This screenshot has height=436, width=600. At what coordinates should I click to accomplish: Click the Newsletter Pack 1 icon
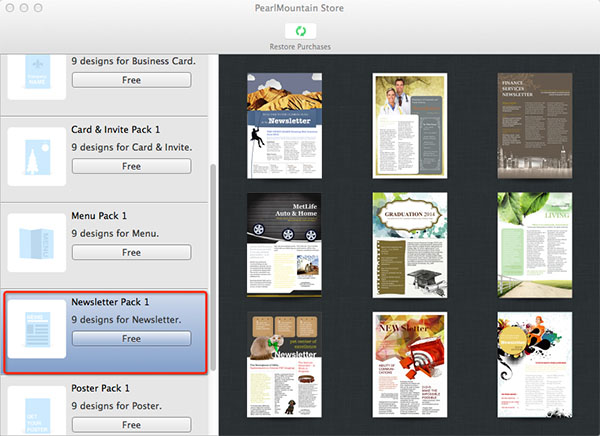point(37,328)
